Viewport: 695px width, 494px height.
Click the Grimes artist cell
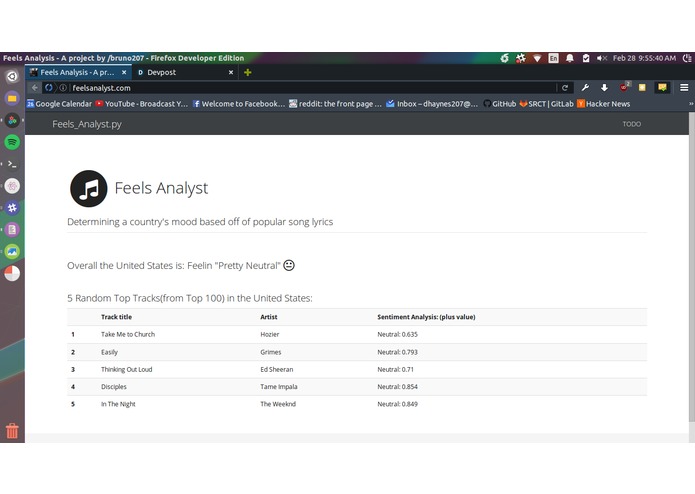pos(271,352)
